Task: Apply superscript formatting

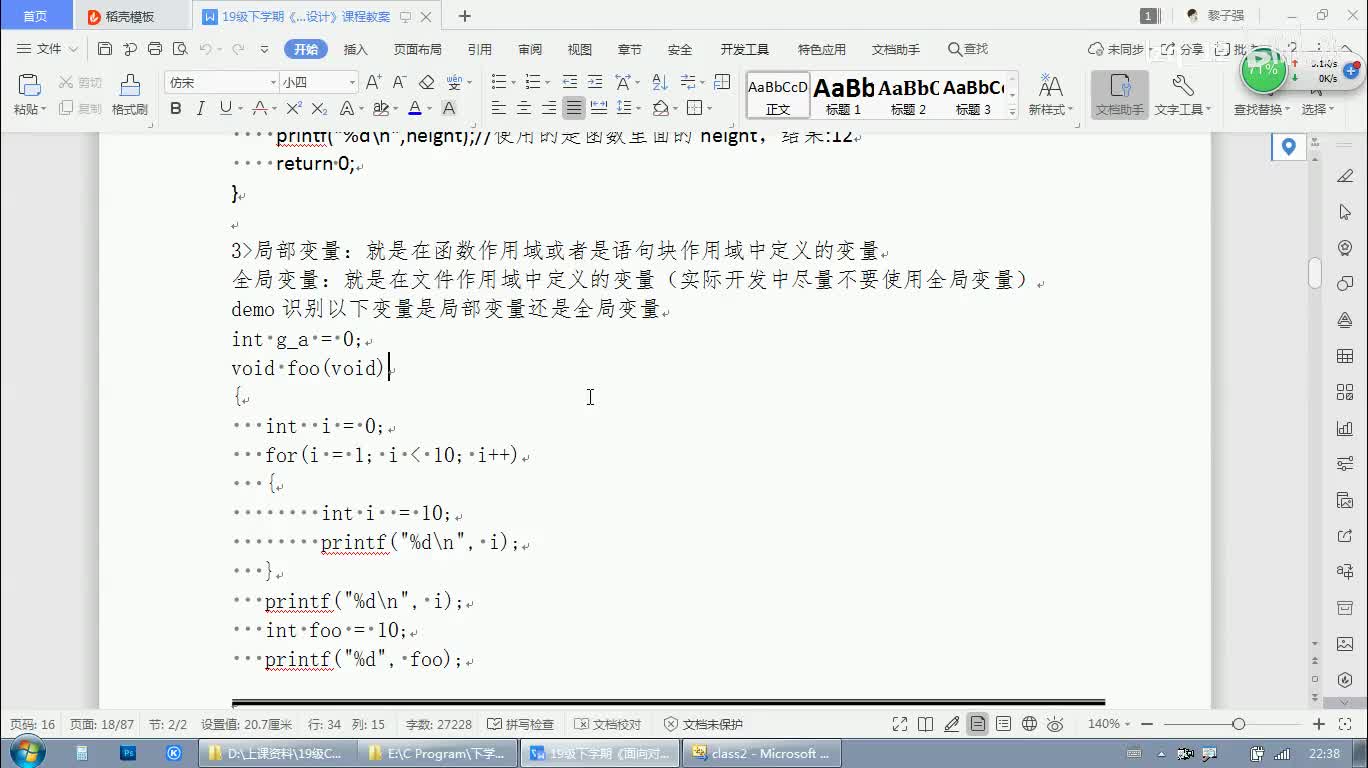Action: (294, 108)
